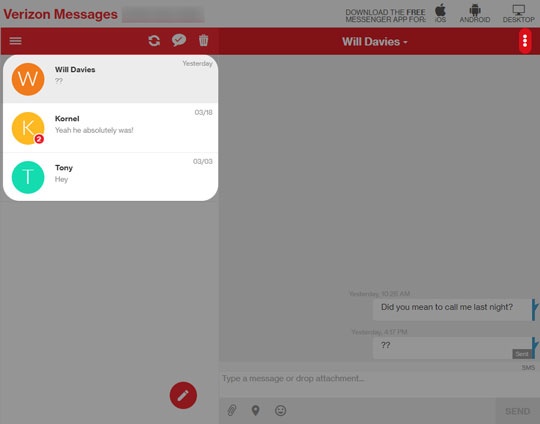Click the compose new message pencil button
The width and height of the screenshot is (540, 424).
(x=183, y=395)
